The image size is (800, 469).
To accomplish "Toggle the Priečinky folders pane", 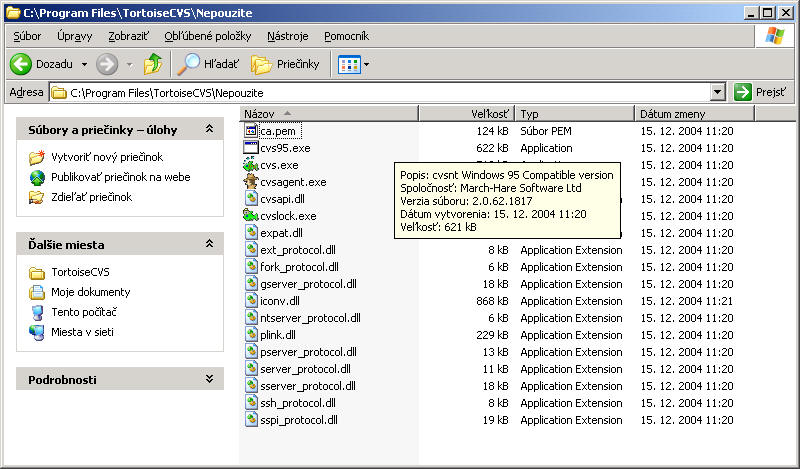I will (x=285, y=64).
